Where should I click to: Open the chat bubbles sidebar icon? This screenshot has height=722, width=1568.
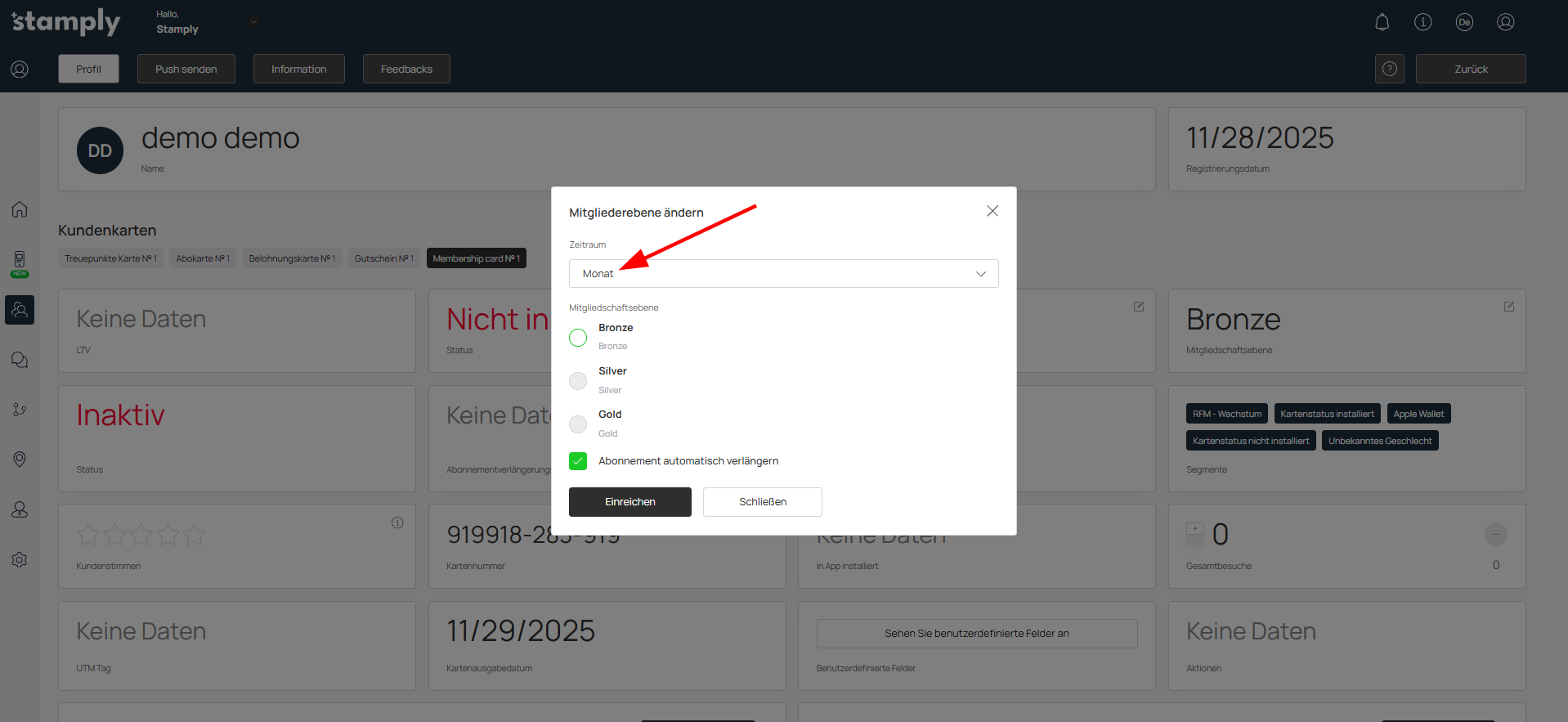point(20,360)
